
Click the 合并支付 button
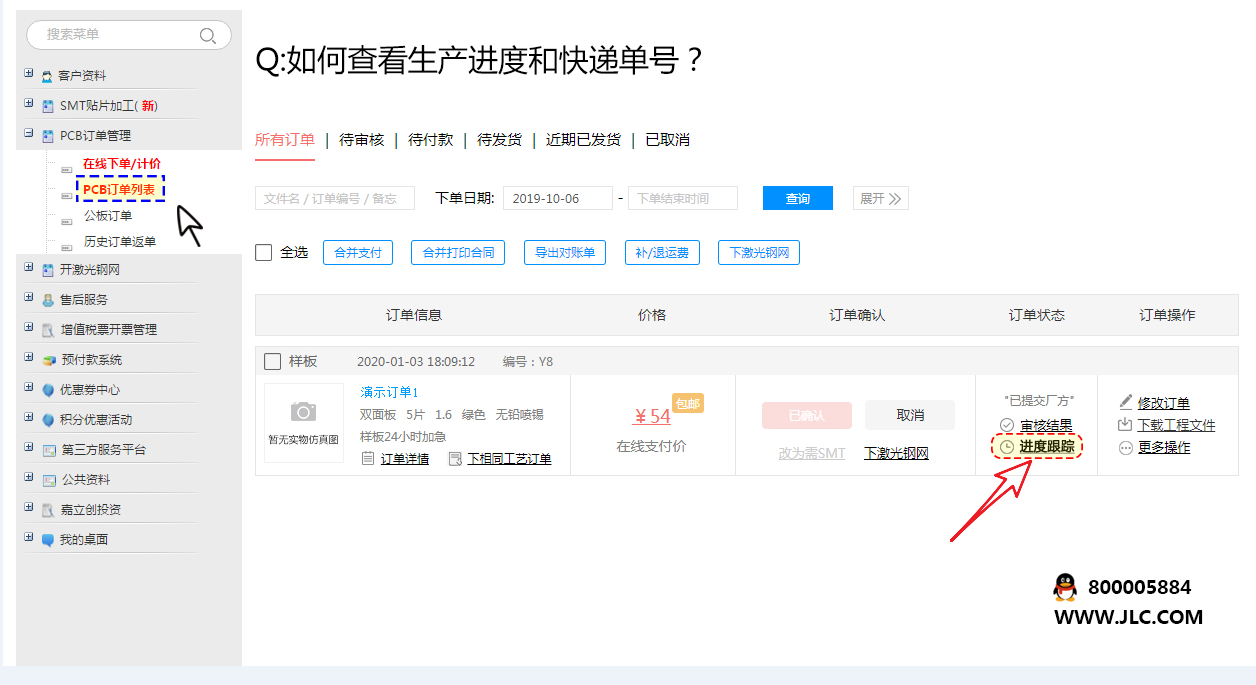click(357, 253)
